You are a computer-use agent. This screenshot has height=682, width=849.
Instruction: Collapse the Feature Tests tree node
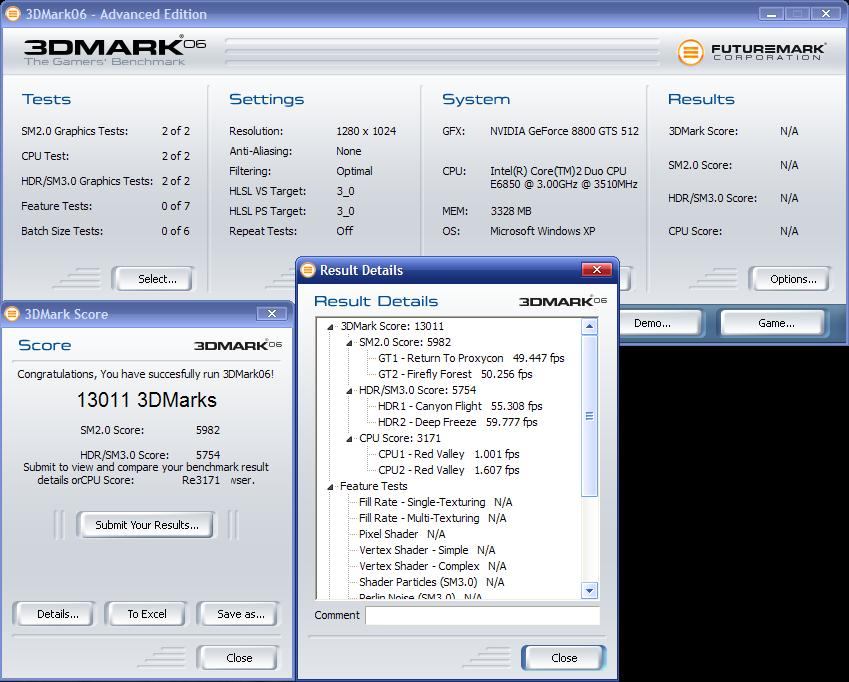click(330, 487)
